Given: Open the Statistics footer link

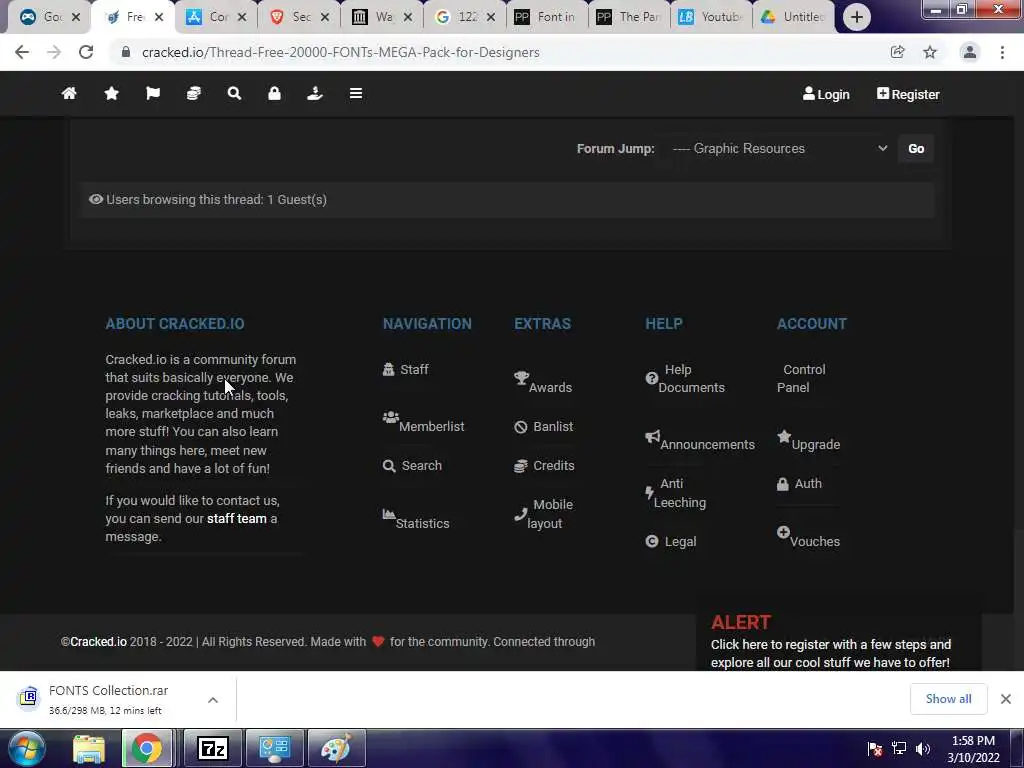Looking at the screenshot, I should point(416,519).
